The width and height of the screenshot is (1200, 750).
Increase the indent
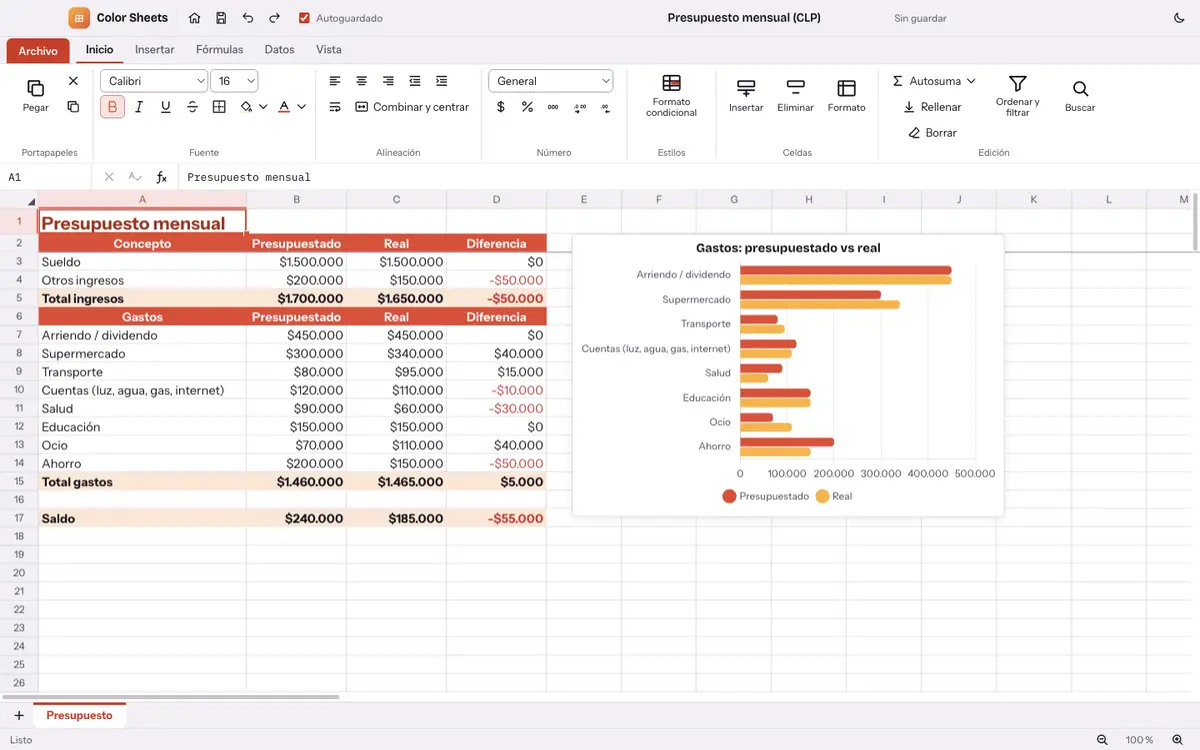[x=441, y=81]
